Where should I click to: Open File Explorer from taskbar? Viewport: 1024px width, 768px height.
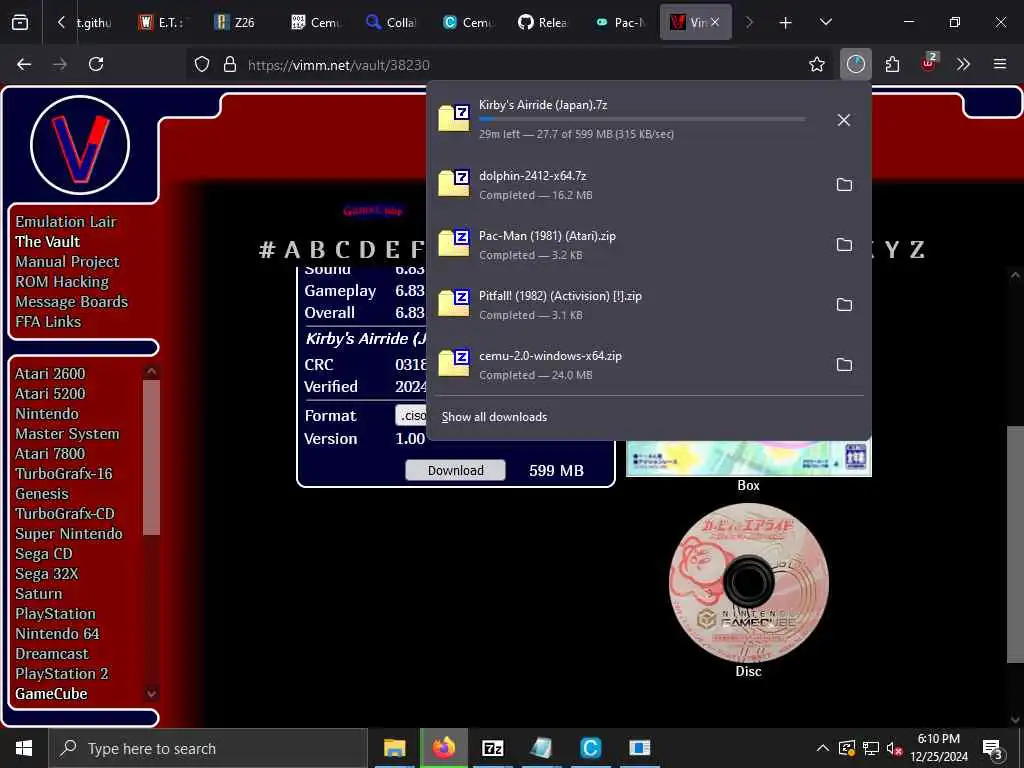pyautogui.click(x=394, y=748)
